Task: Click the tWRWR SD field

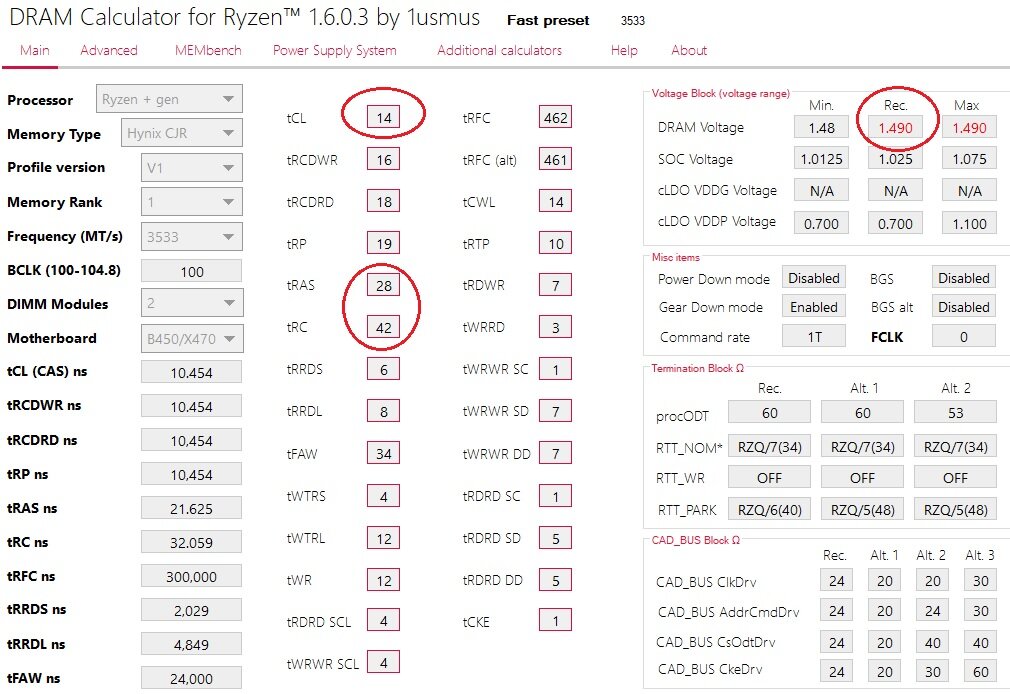Action: coord(555,411)
